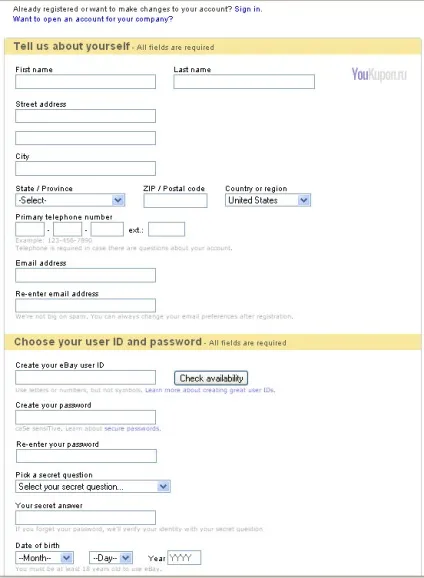Open the company account link
Image resolution: width=424 pixels, height=578 pixels.
point(93,19)
